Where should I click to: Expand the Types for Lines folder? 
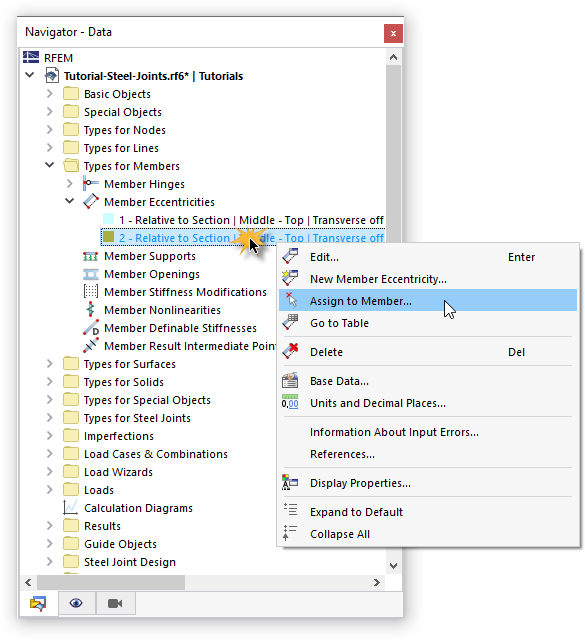pos(49,147)
